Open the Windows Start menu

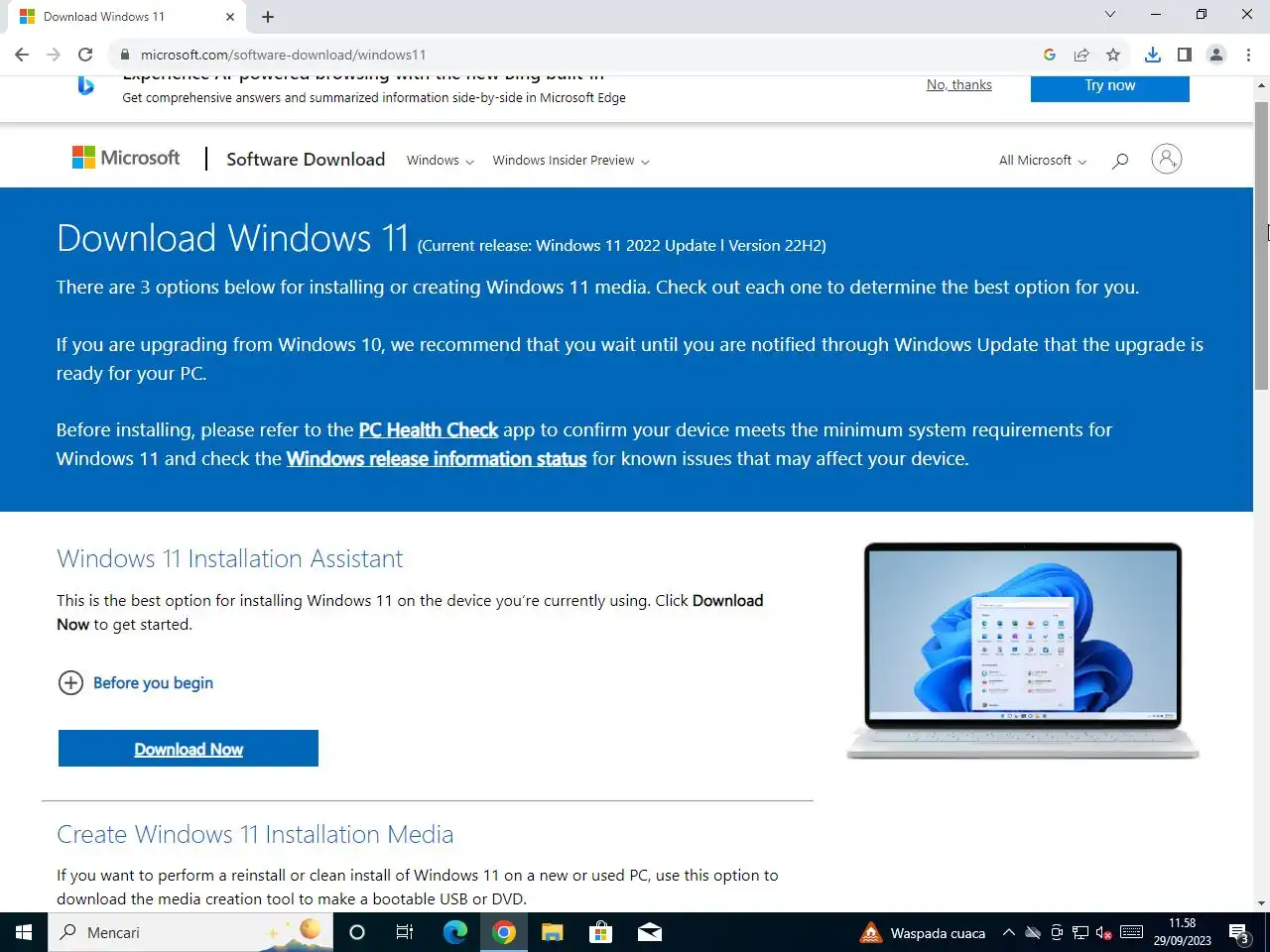pyautogui.click(x=24, y=932)
